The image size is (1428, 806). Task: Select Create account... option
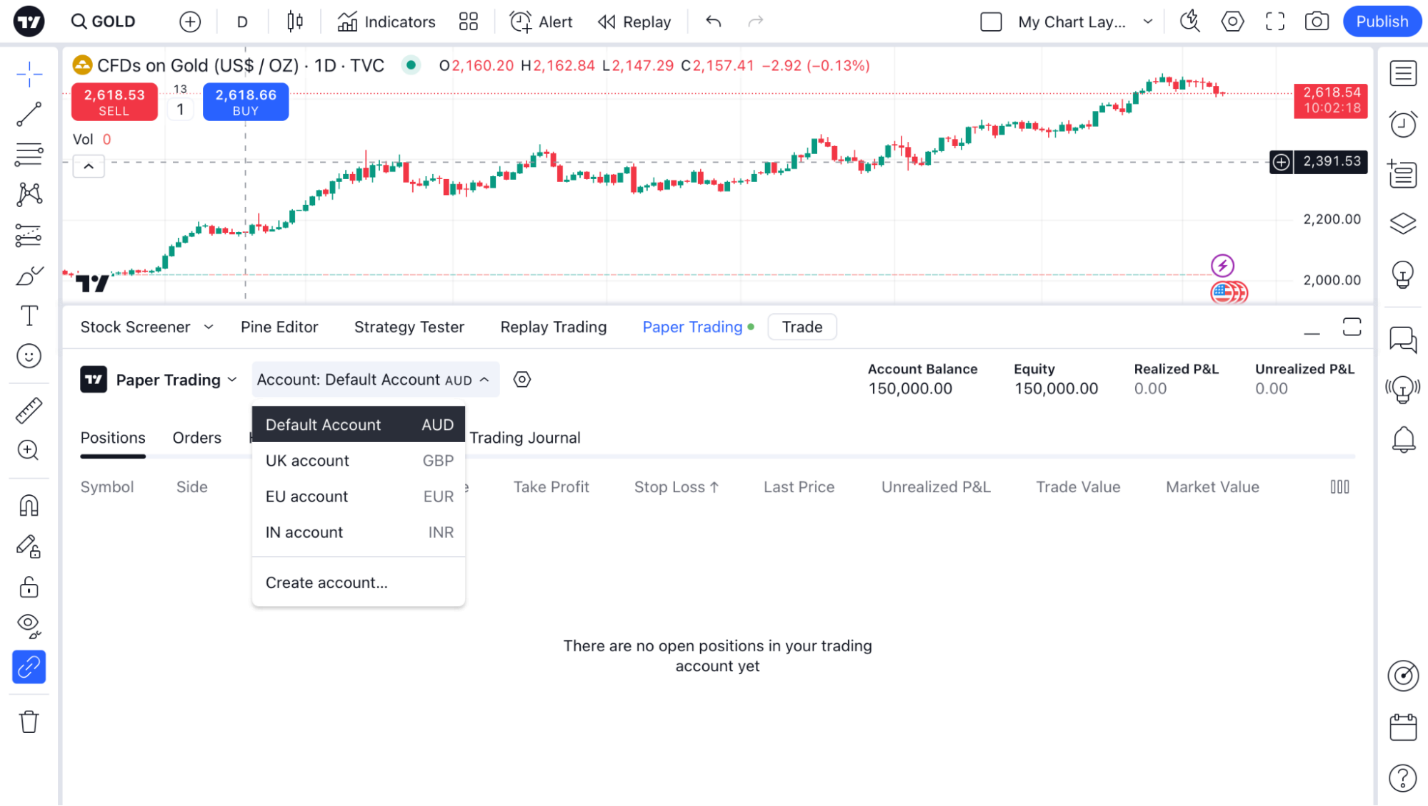(359, 582)
